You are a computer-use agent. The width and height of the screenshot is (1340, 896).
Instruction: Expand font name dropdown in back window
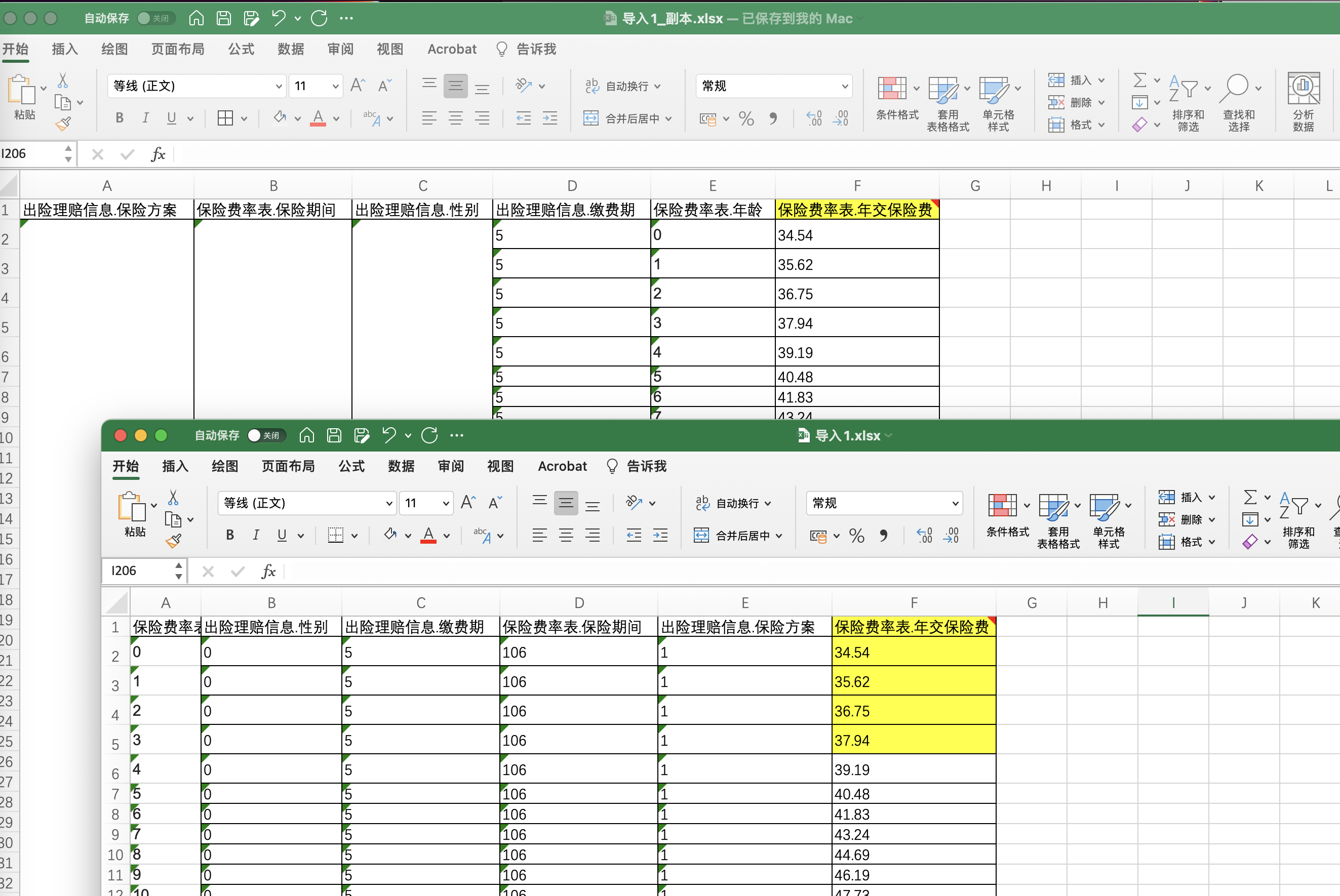click(279, 86)
